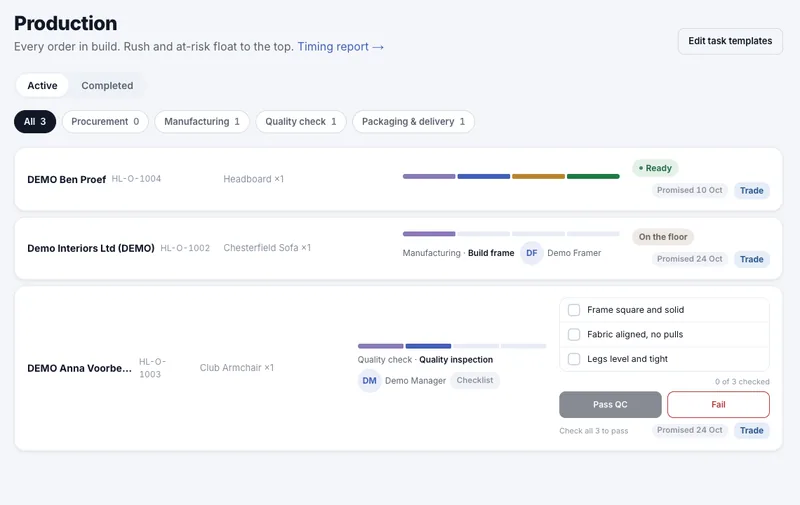Click order number HL-O-1002

point(185,248)
